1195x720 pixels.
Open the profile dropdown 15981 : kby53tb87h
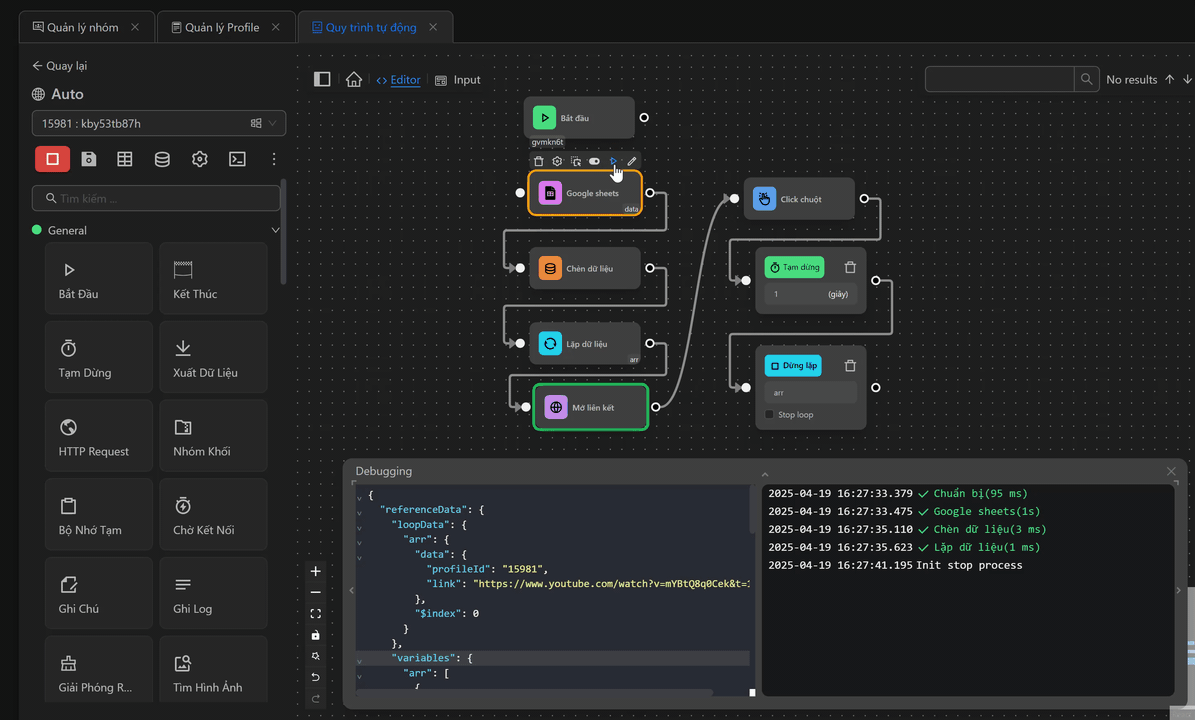click(158, 124)
